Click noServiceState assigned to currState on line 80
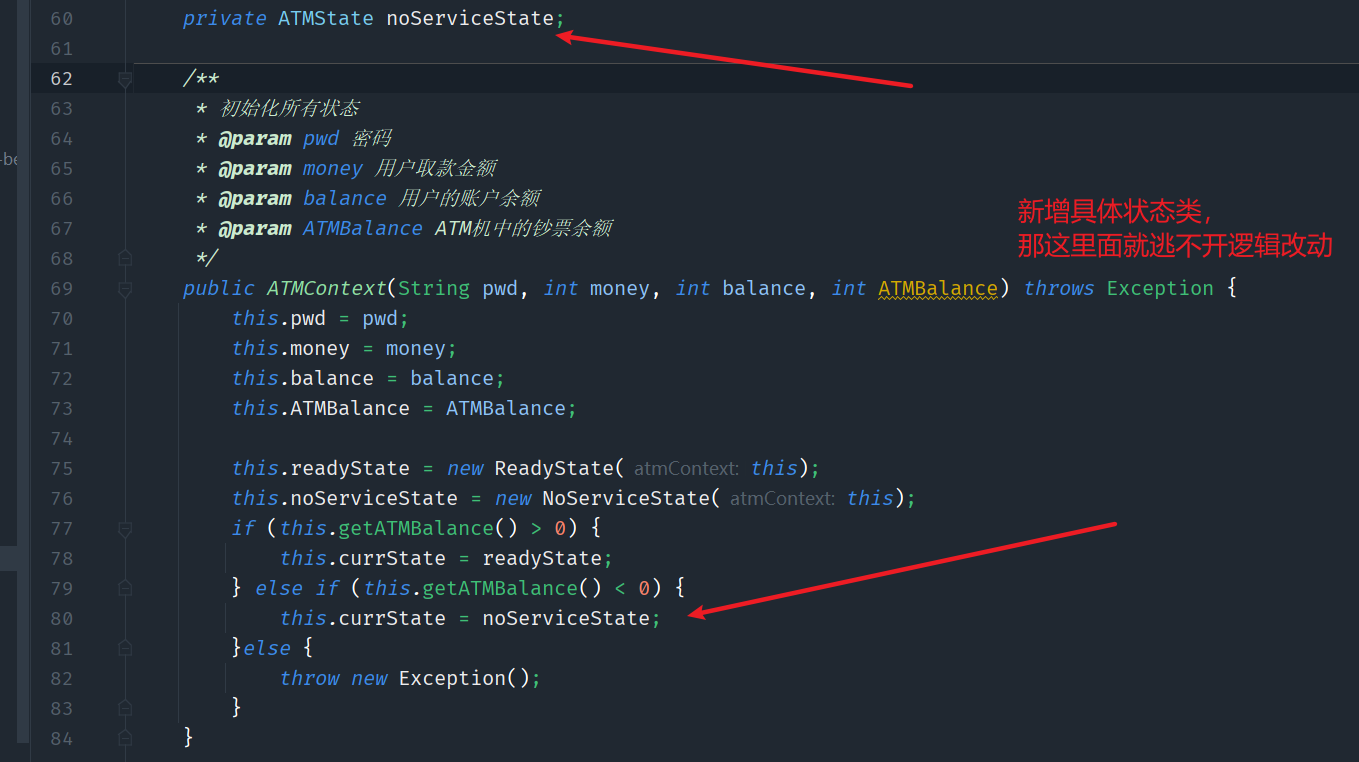 point(566,618)
